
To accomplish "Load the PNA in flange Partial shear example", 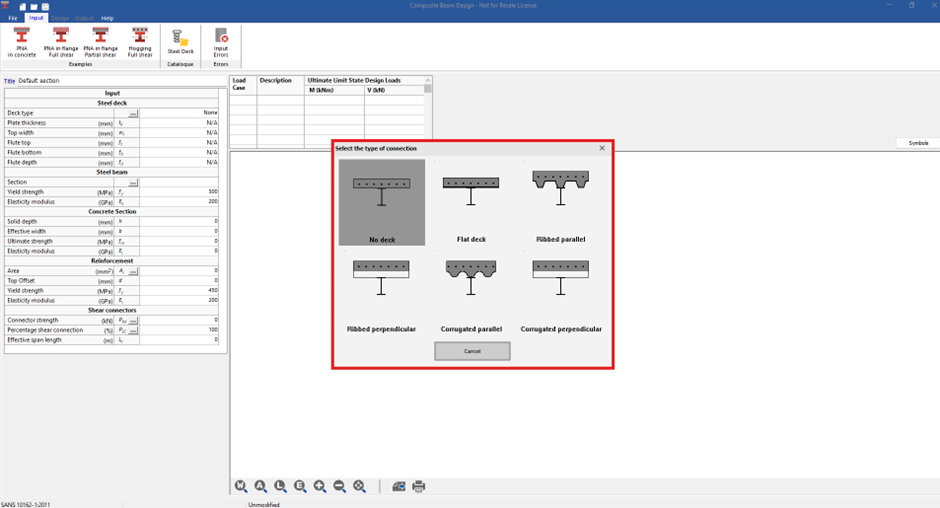I will click(x=100, y=42).
